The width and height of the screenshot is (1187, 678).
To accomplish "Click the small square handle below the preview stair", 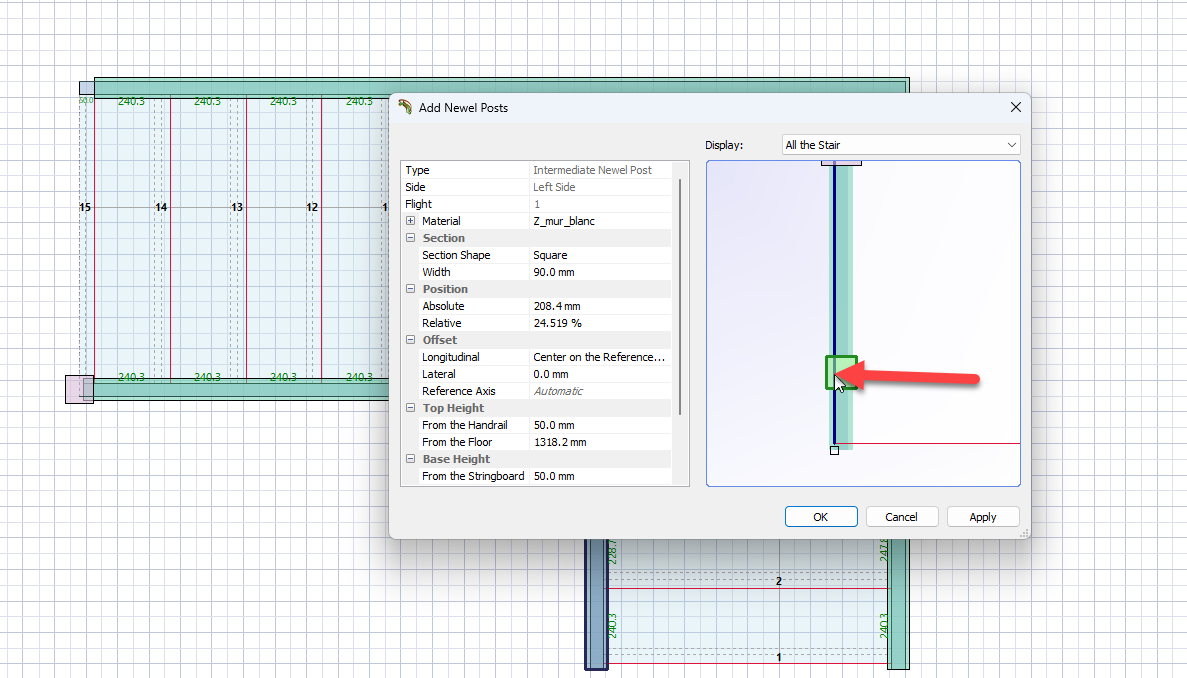I will 834,450.
